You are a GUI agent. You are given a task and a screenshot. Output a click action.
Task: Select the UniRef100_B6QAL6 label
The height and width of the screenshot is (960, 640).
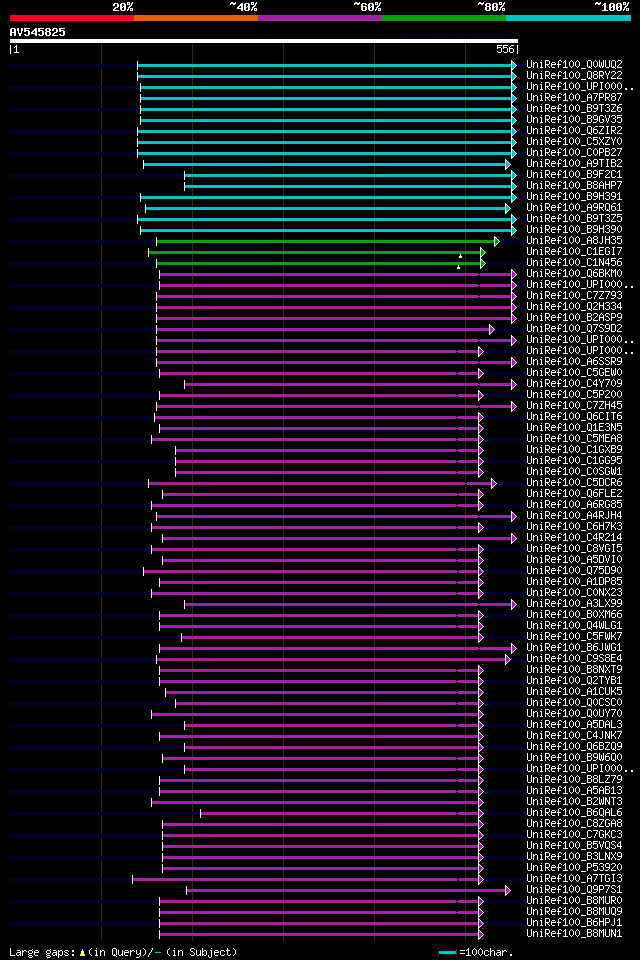coord(574,812)
